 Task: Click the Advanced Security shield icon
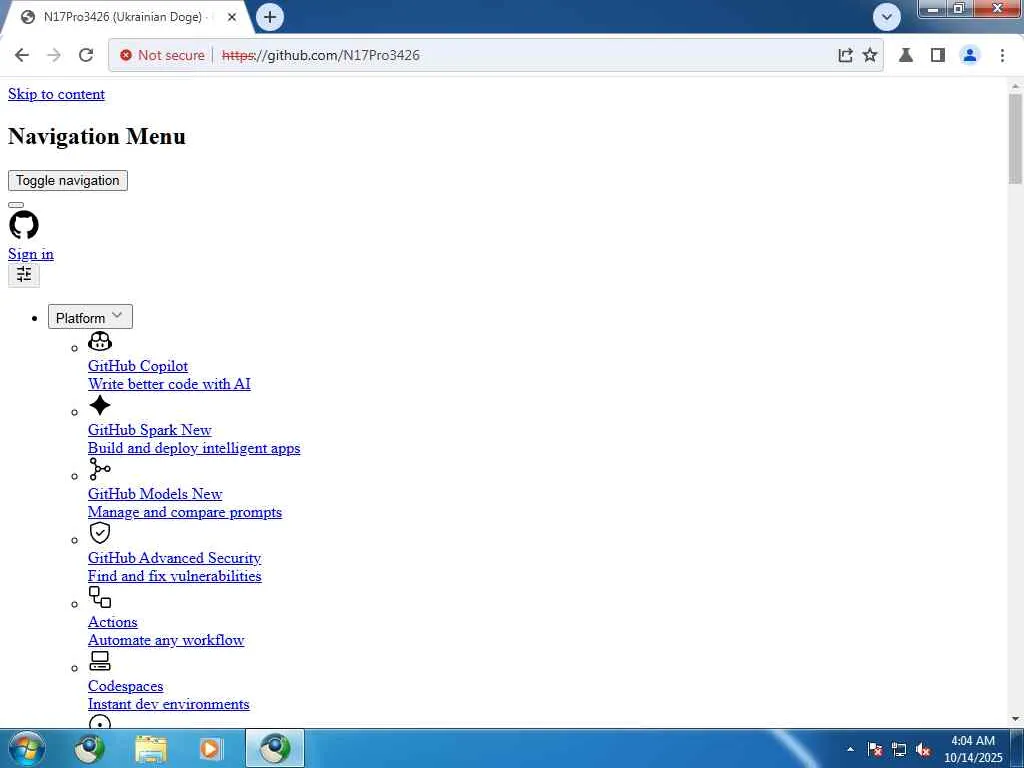pyautogui.click(x=100, y=533)
